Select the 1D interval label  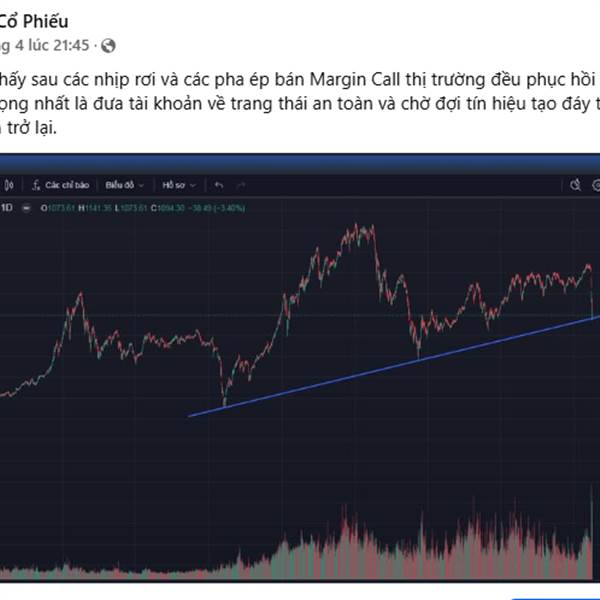pos(7,208)
